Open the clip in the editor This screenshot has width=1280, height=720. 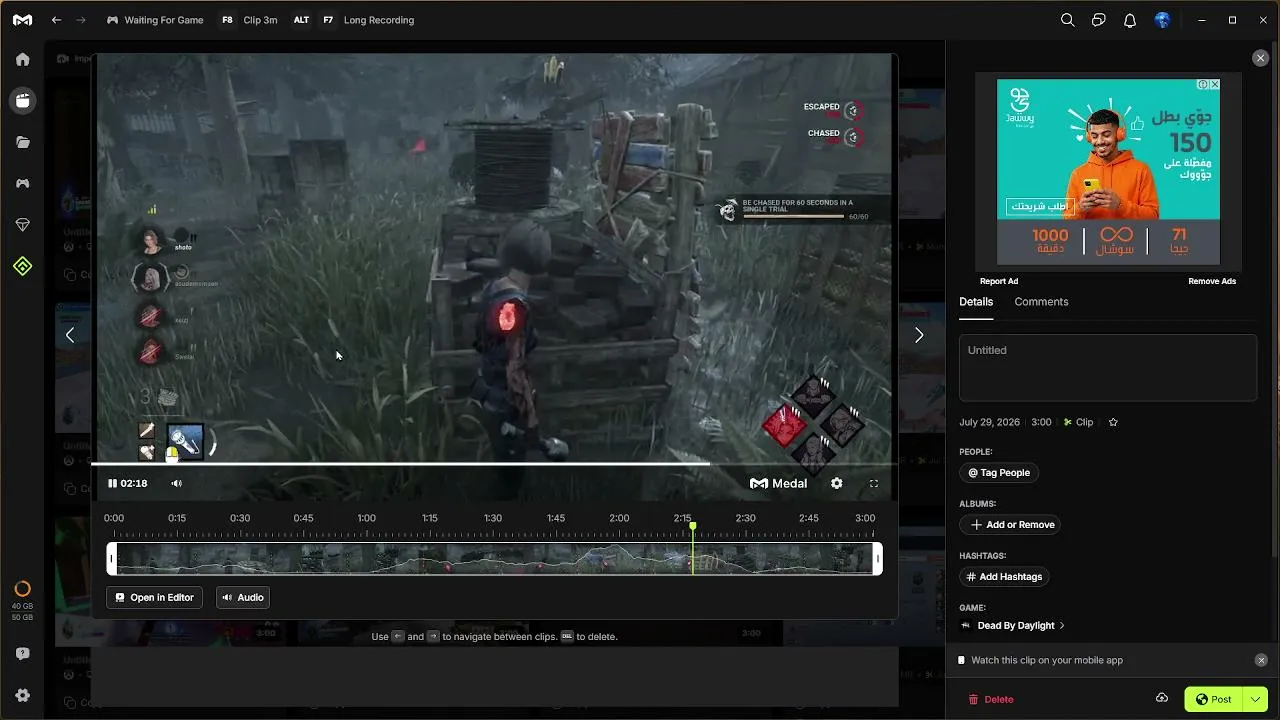(154, 597)
